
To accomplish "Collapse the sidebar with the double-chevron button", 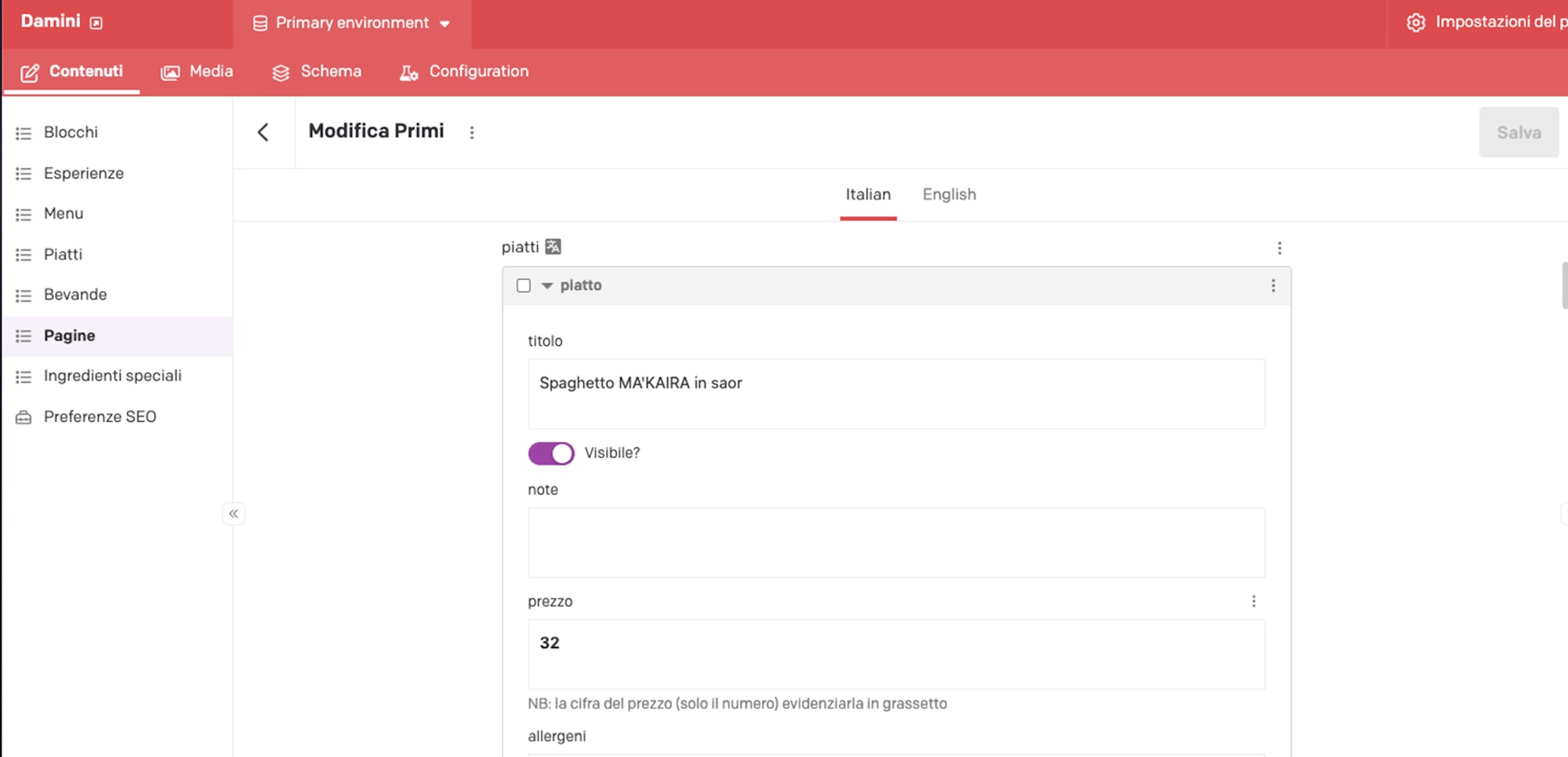I will [234, 514].
